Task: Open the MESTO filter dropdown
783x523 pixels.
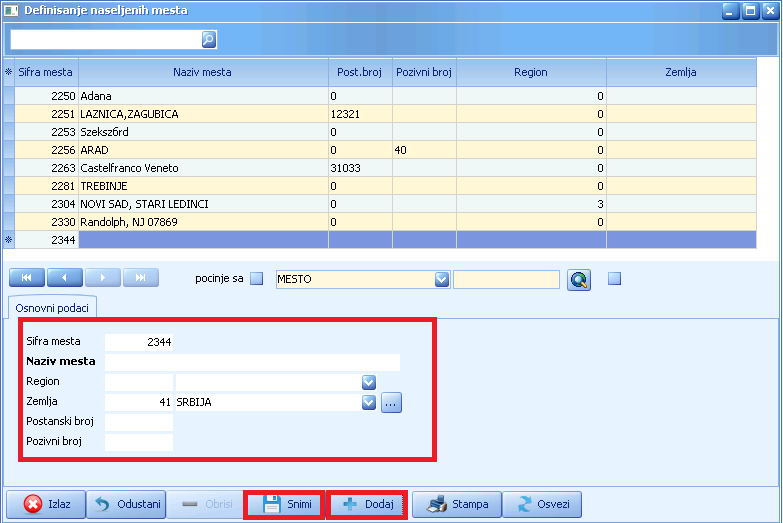Action: 442,279
